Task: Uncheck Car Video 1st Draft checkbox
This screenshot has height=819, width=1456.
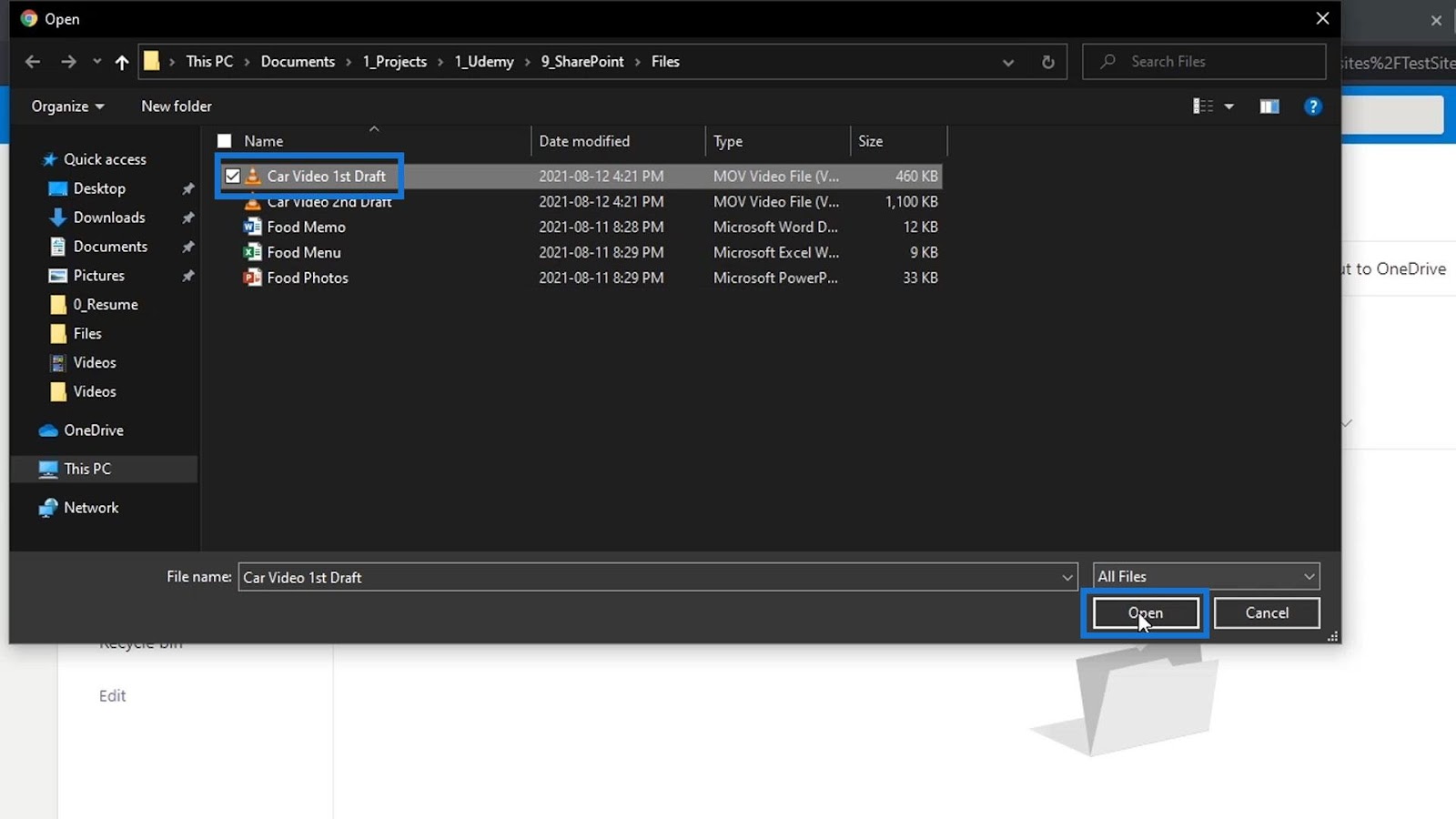Action: 233,177
